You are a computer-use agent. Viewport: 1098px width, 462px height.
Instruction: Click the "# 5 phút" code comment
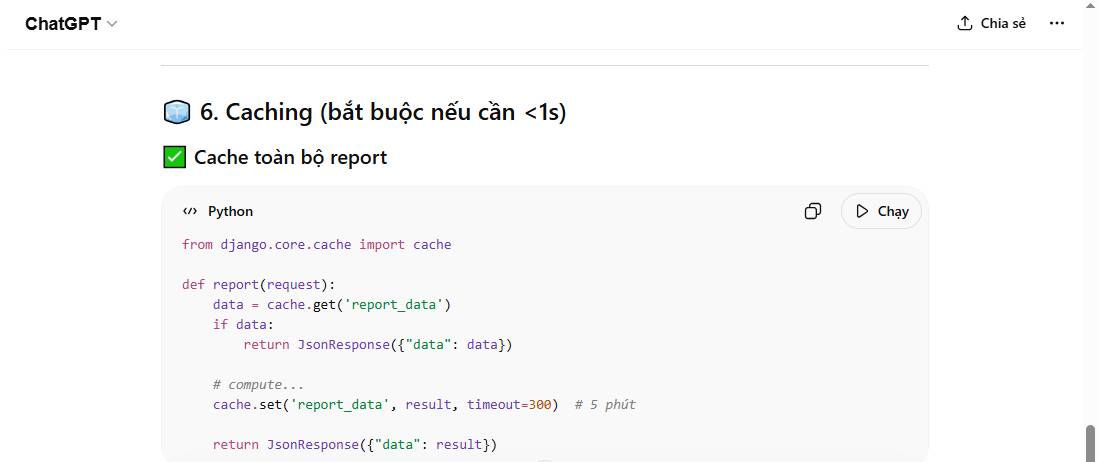pyautogui.click(x=606, y=404)
